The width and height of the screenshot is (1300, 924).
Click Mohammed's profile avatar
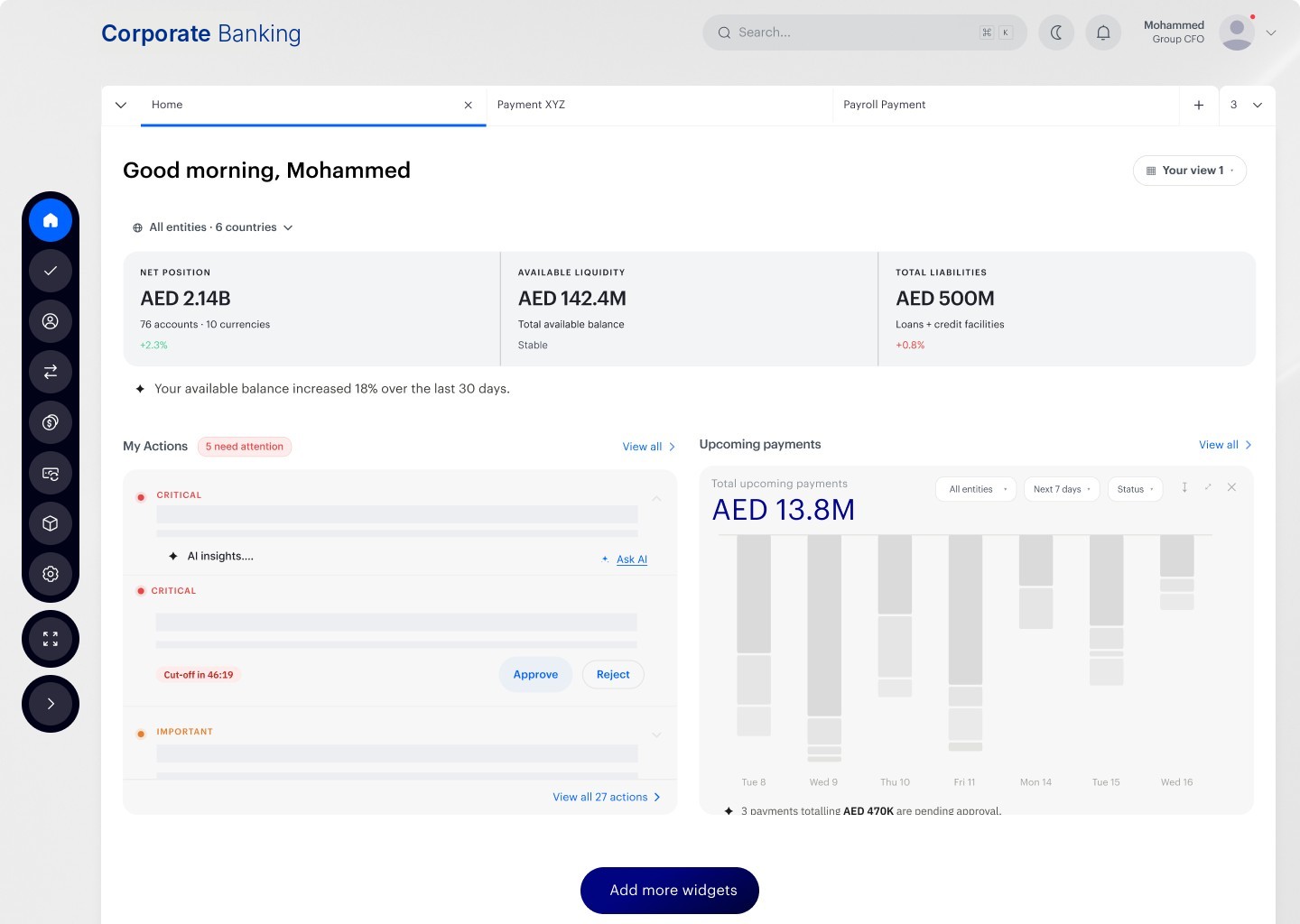click(x=1237, y=32)
